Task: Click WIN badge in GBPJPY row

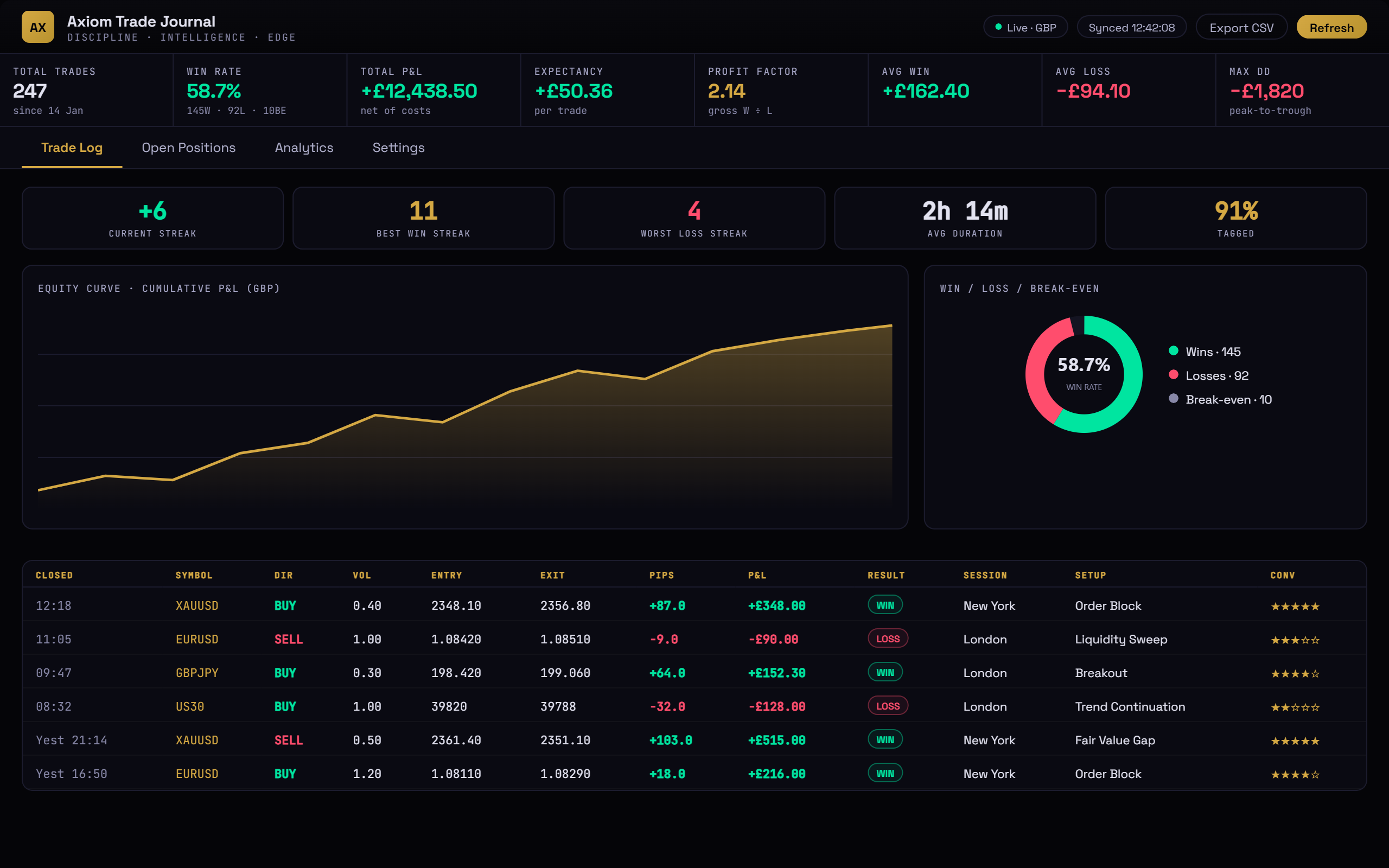Action: click(x=885, y=672)
